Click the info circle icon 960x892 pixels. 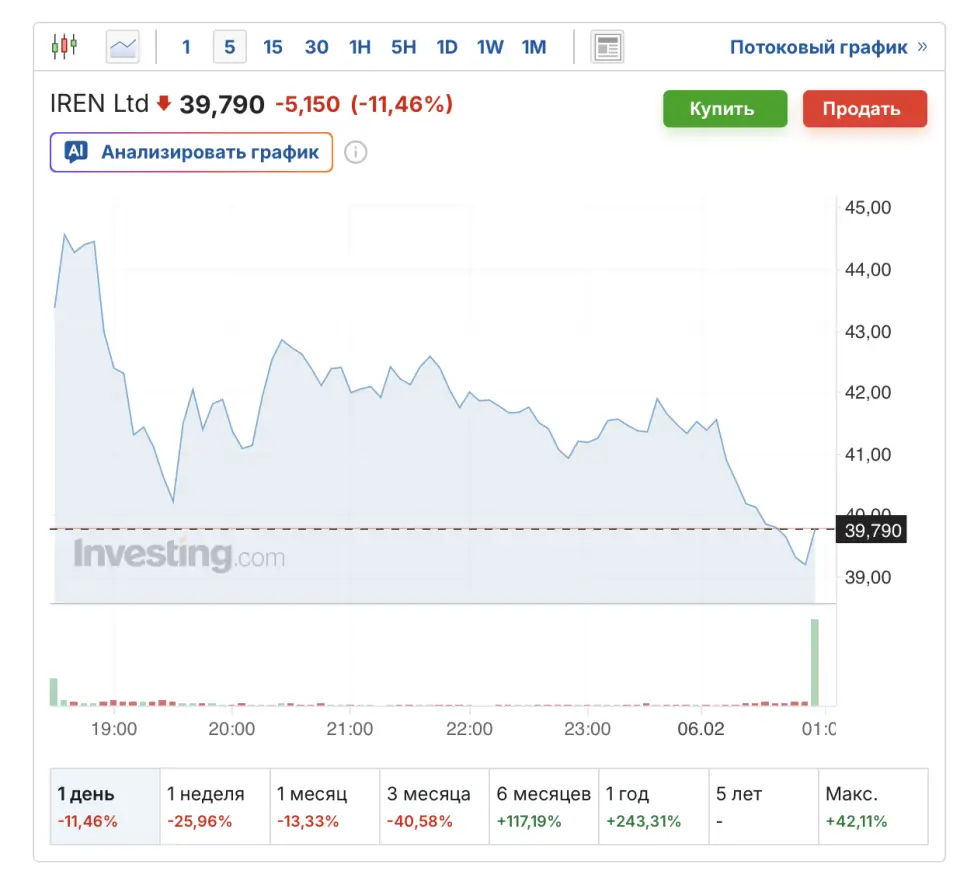(x=356, y=152)
